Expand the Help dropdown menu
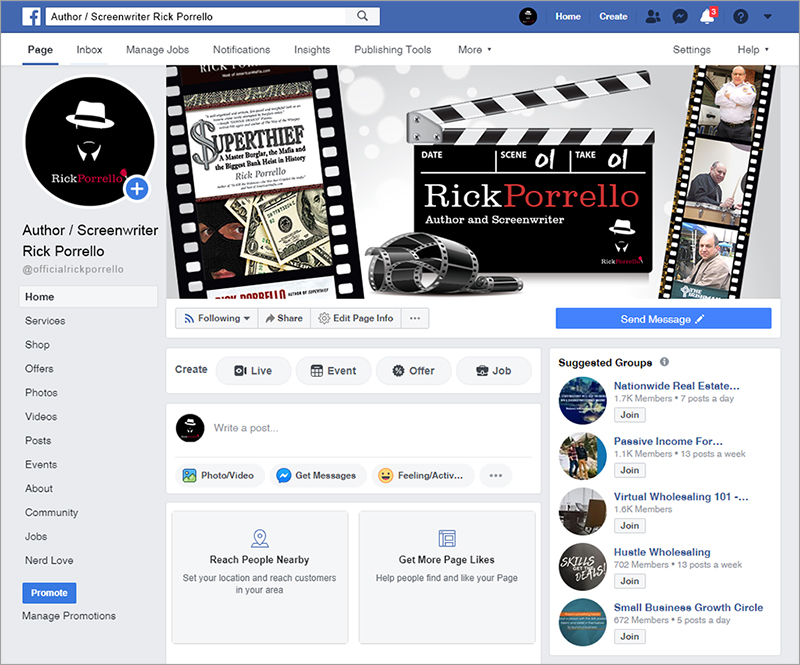800x665 pixels. tap(753, 50)
